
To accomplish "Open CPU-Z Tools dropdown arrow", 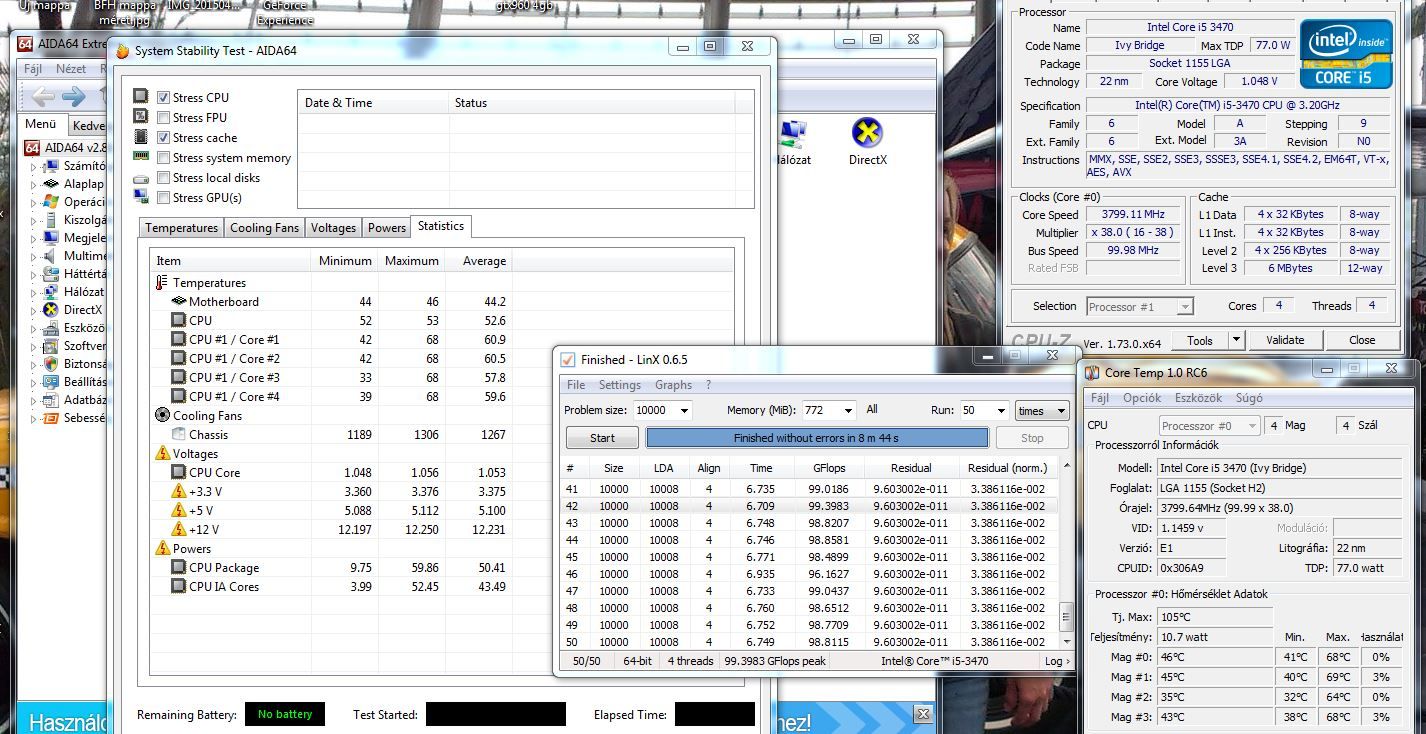I will coord(1236,340).
